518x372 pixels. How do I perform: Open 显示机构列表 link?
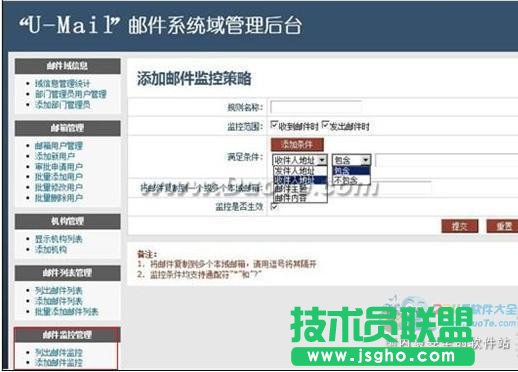(x=59, y=239)
